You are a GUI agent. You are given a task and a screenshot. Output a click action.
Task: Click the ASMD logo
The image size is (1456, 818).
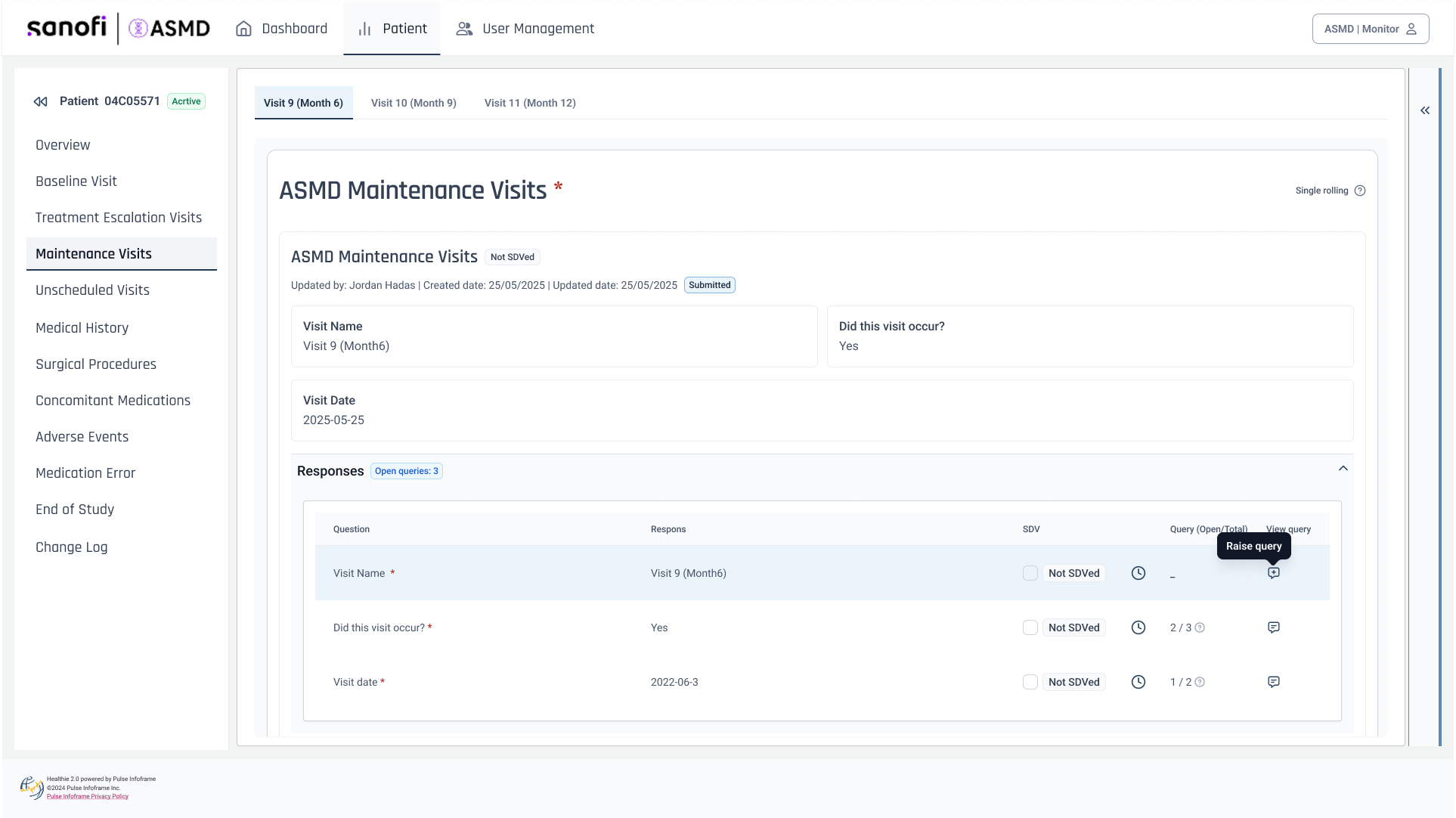click(169, 29)
